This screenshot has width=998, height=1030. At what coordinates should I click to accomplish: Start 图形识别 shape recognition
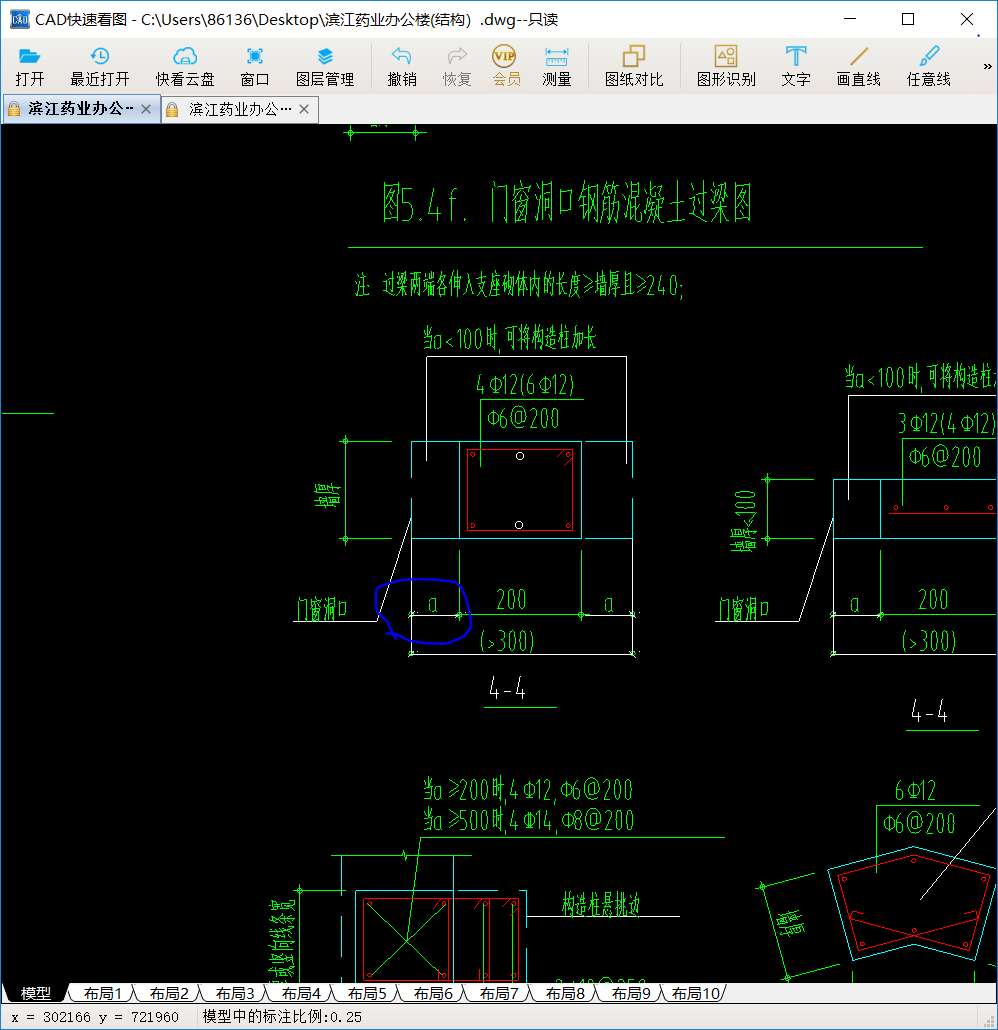tap(726, 67)
